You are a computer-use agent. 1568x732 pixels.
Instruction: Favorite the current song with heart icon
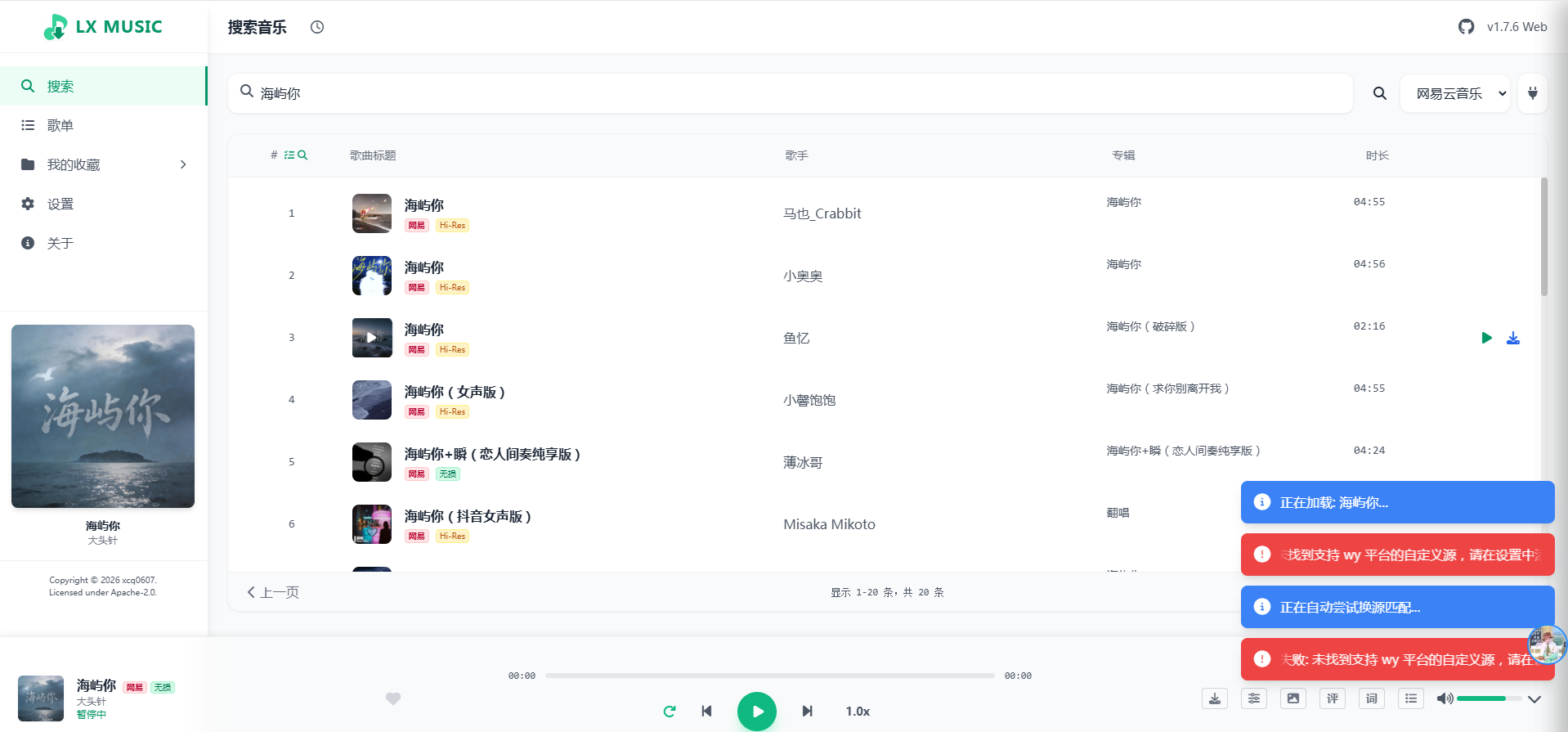pyautogui.click(x=393, y=698)
